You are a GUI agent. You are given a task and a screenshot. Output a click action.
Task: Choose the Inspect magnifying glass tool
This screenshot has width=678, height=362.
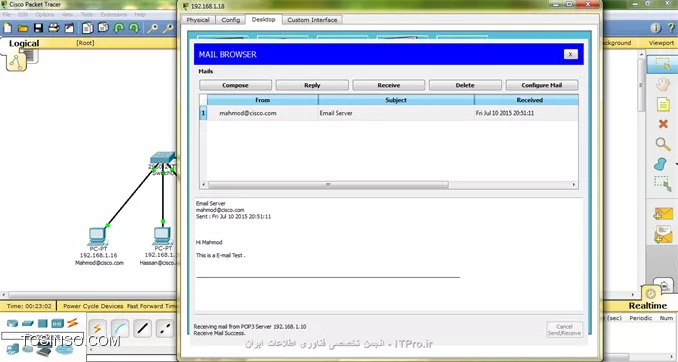click(663, 144)
